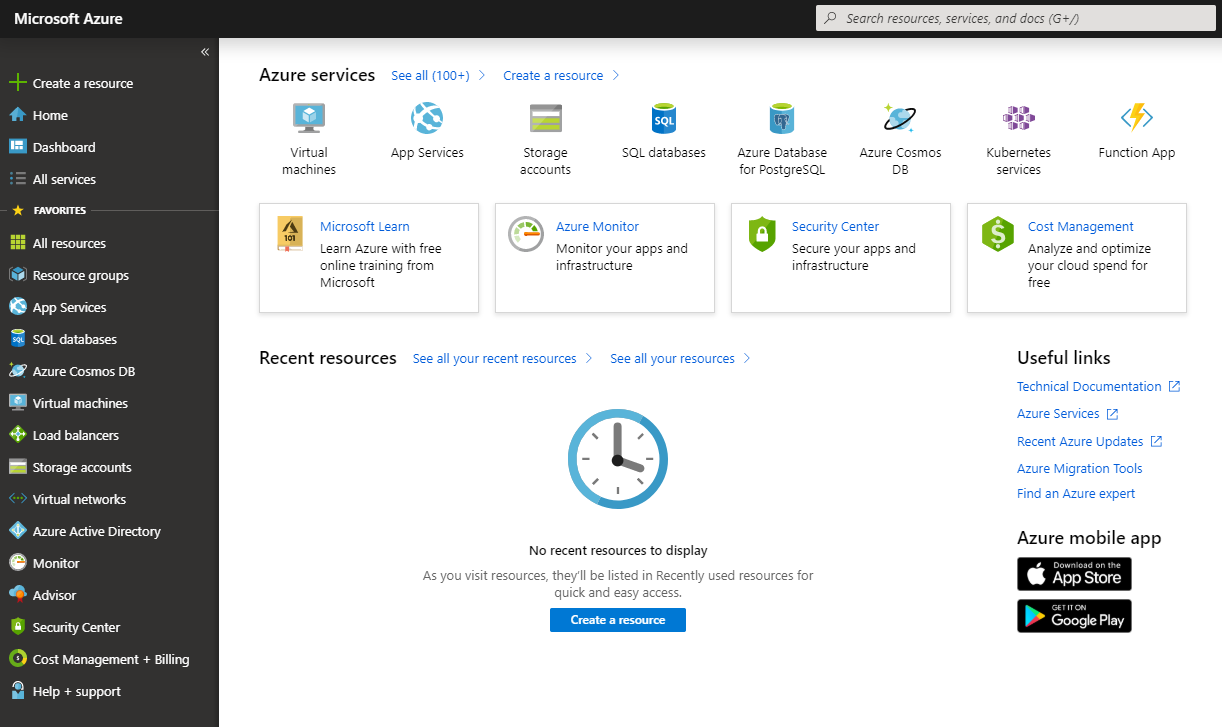Click the Security Center shield card icon
The height and width of the screenshot is (727, 1222).
pyautogui.click(x=762, y=234)
